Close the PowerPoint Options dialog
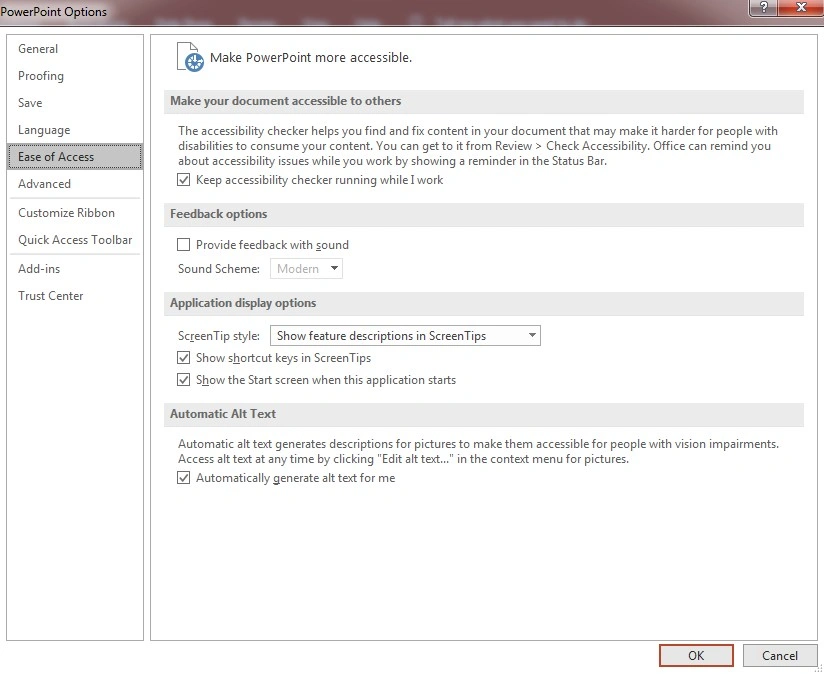Screen dimensions: 824x674 tap(803, 10)
